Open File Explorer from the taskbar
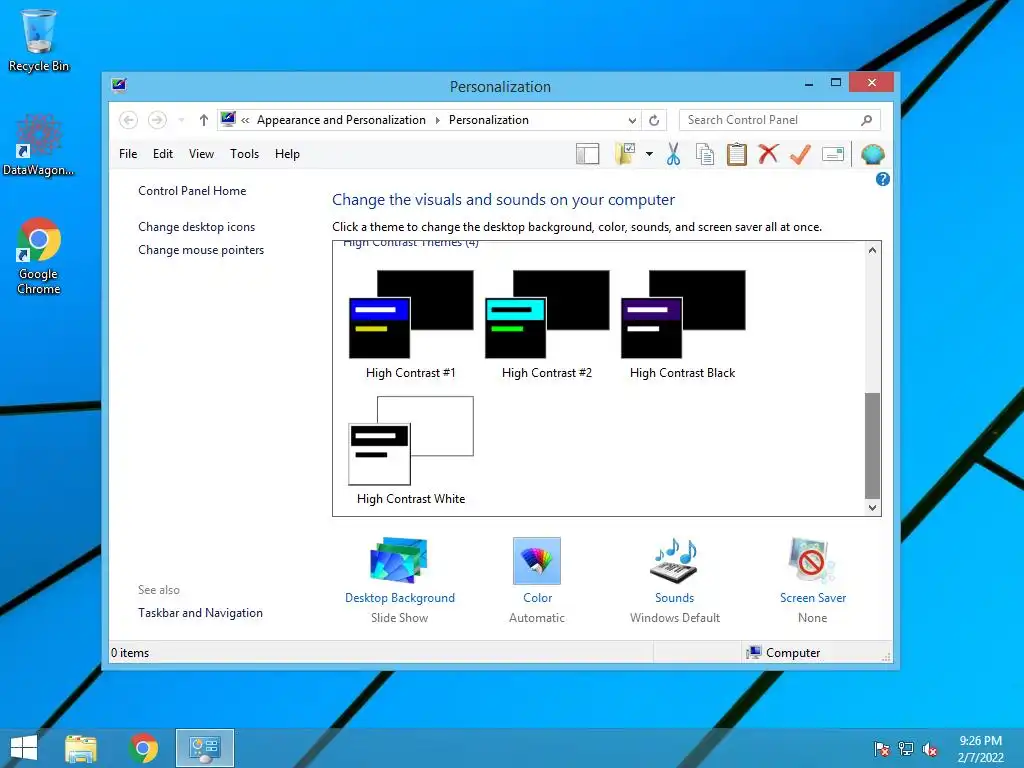1024x768 pixels. click(x=81, y=748)
